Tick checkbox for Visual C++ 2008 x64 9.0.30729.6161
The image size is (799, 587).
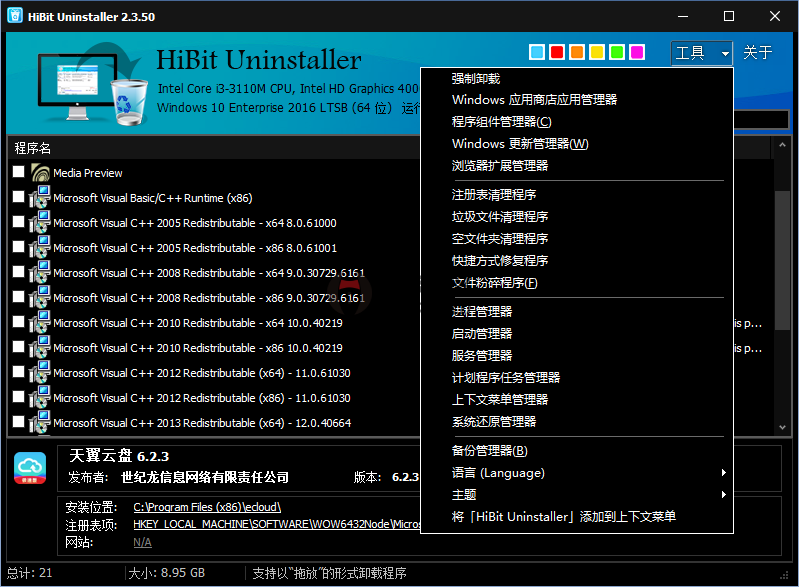coord(19,273)
